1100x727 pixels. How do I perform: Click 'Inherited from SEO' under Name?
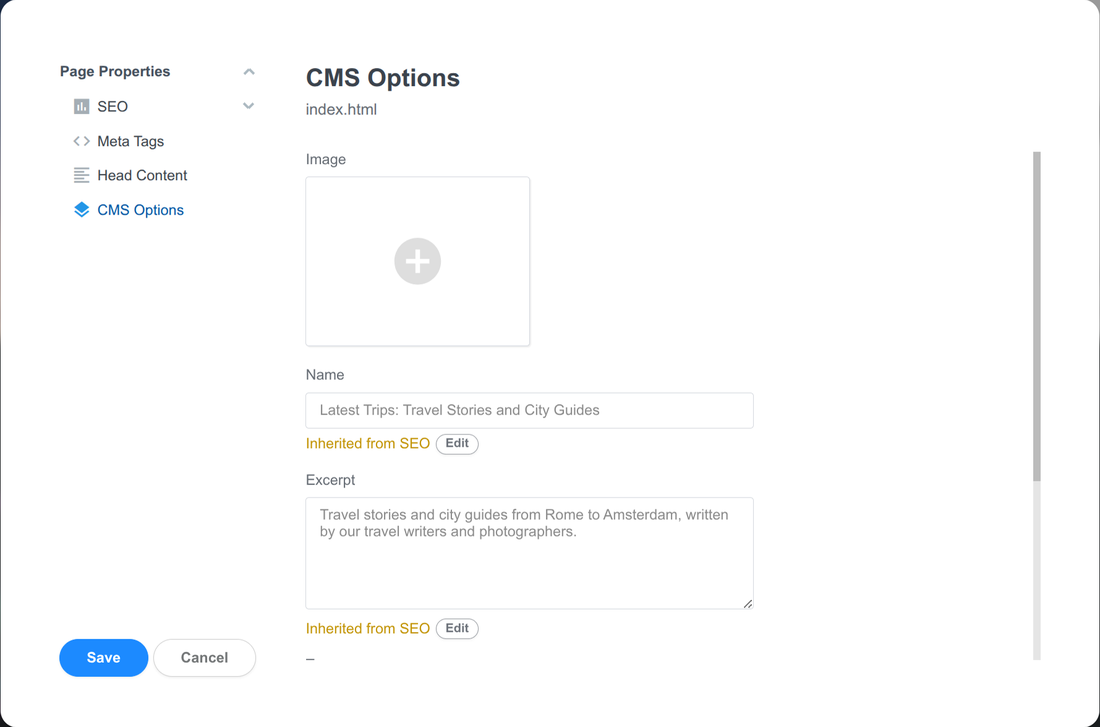pyautogui.click(x=368, y=443)
